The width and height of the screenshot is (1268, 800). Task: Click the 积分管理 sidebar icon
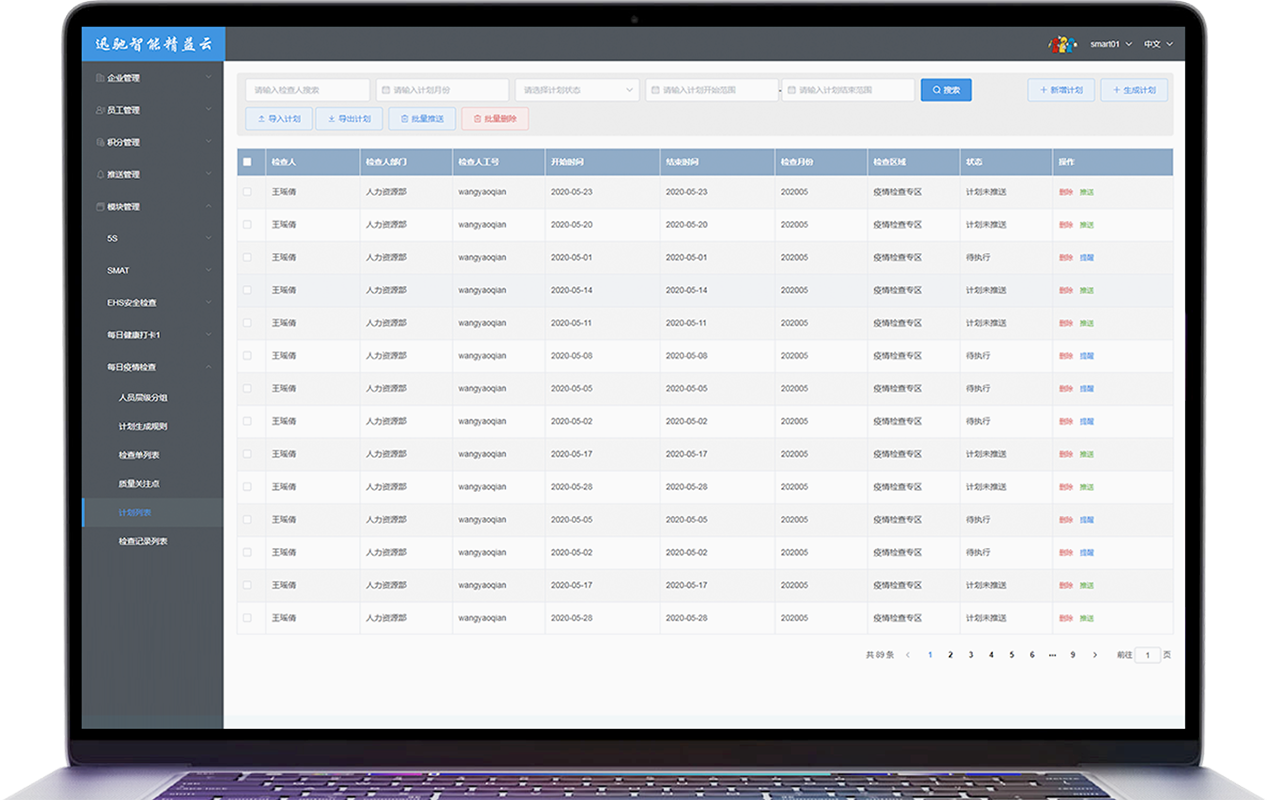(99, 142)
